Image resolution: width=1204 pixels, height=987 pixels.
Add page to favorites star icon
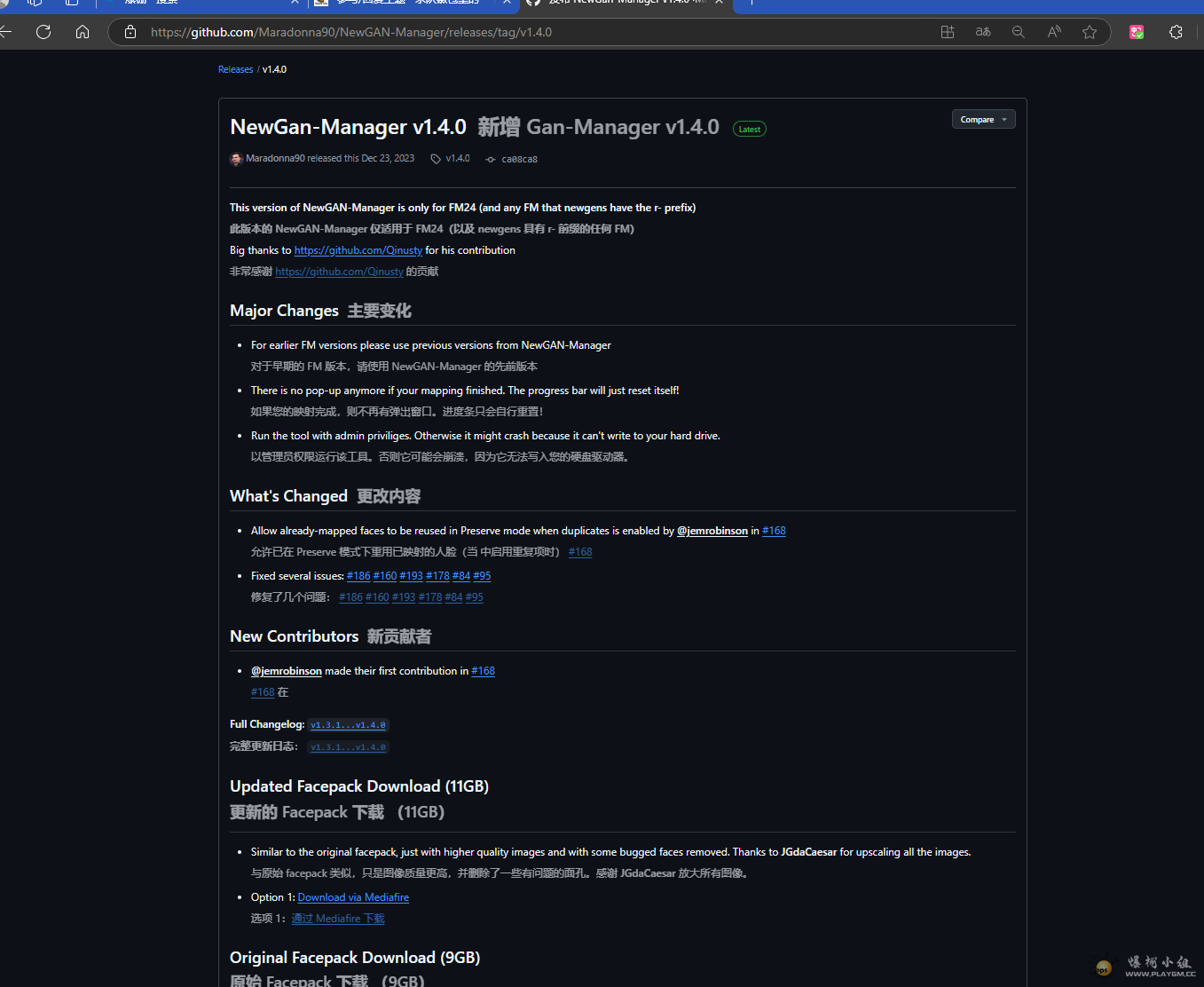(x=1090, y=32)
